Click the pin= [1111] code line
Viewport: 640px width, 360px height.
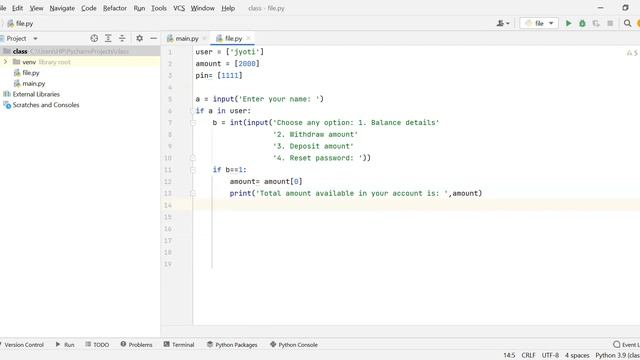(219, 76)
